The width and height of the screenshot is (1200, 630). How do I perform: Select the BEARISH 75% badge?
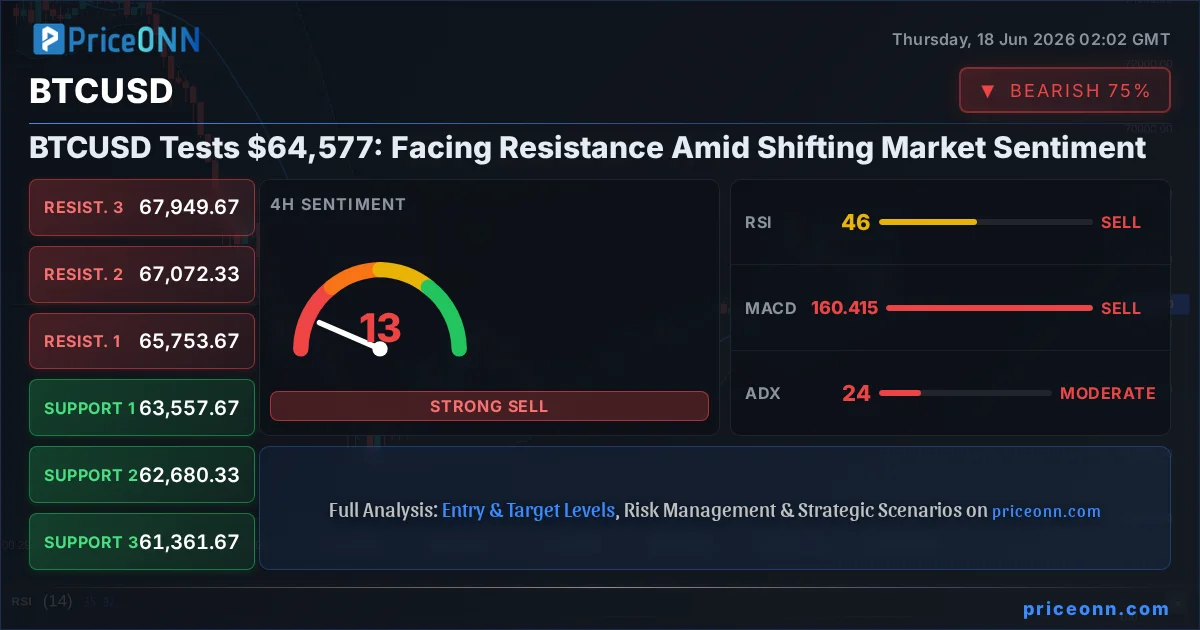coord(1064,91)
